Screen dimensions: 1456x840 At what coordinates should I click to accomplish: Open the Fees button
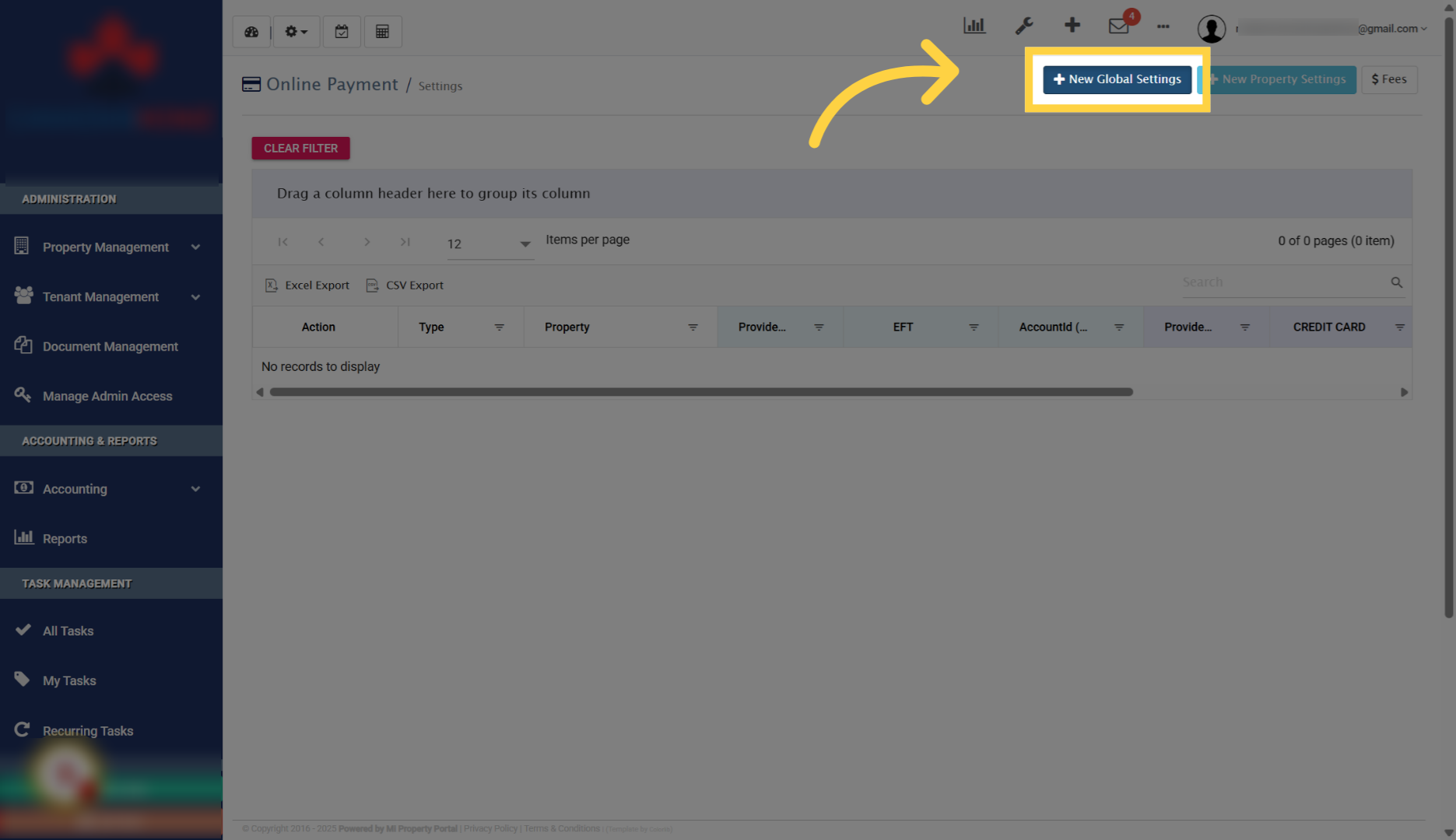click(1389, 79)
